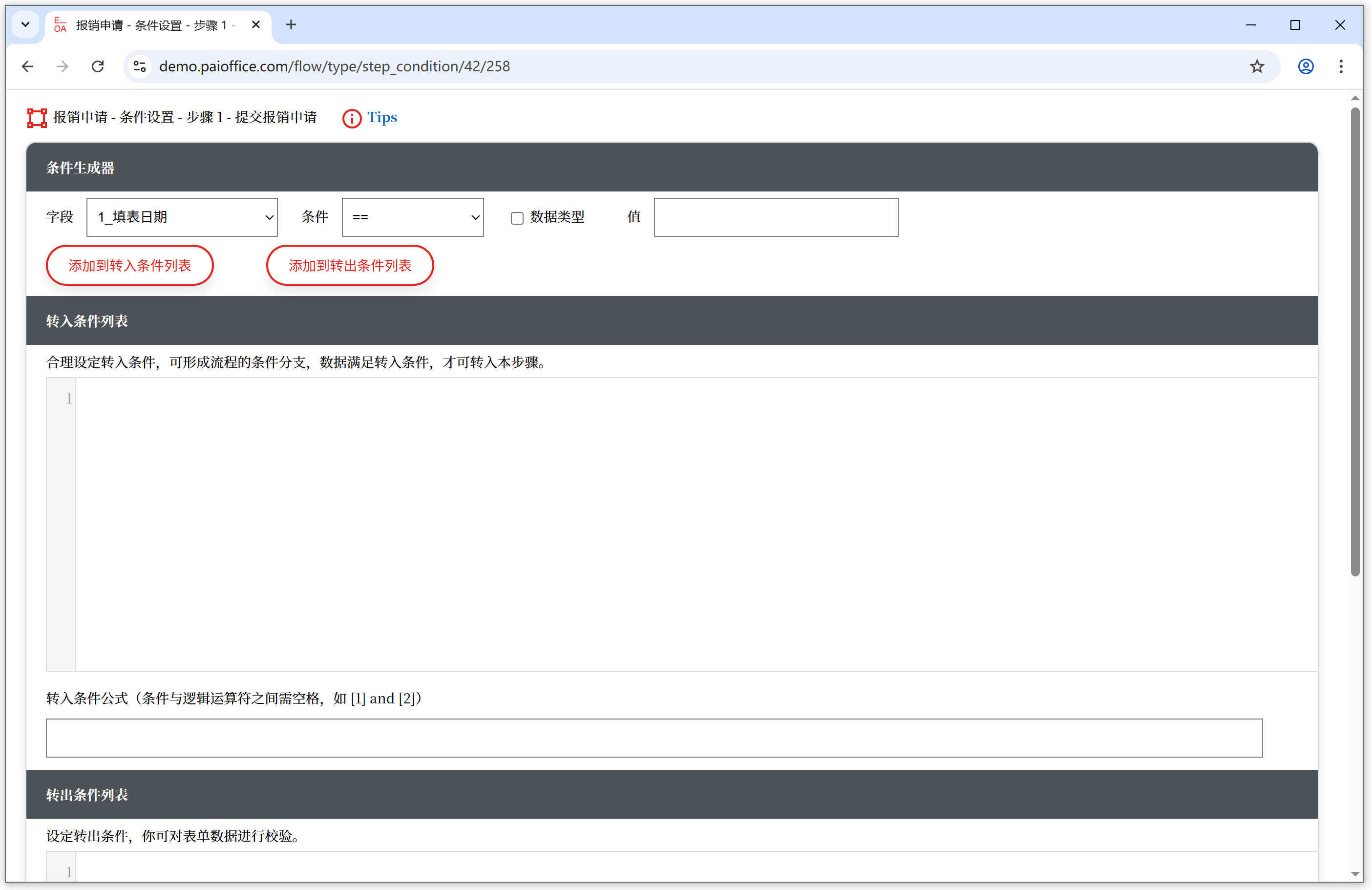Close the 报销申请 tab

[256, 25]
